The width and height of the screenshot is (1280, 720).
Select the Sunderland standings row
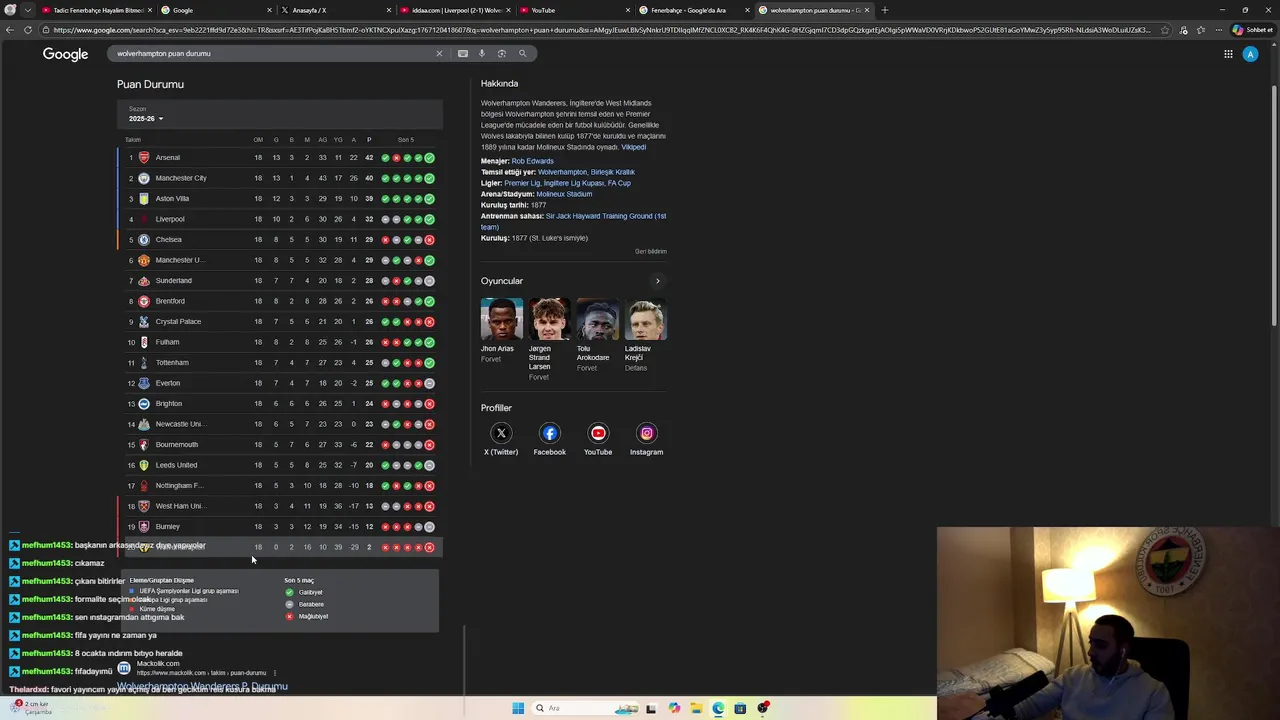(279, 281)
